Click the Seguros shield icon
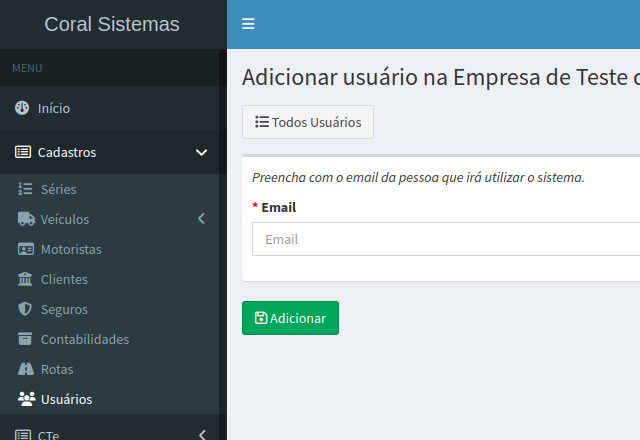 (x=26, y=309)
